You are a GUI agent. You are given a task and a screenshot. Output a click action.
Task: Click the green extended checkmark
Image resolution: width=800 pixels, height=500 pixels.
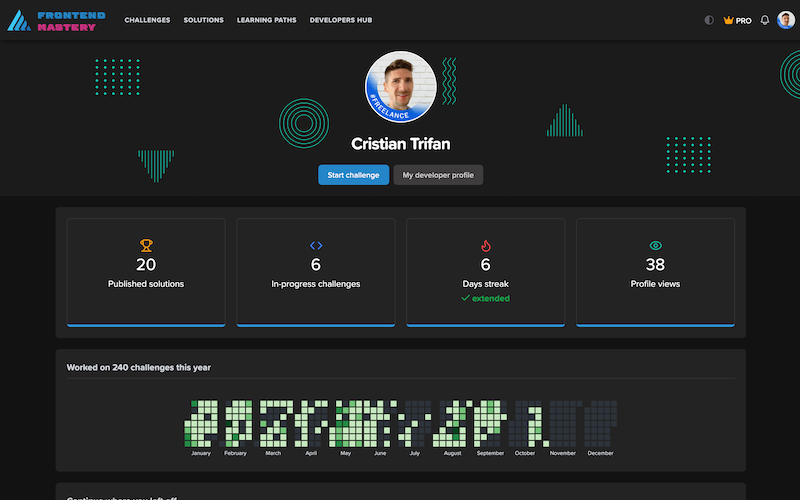(x=466, y=298)
